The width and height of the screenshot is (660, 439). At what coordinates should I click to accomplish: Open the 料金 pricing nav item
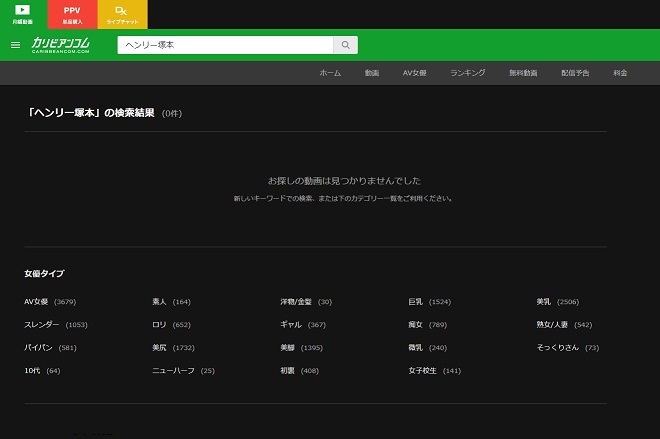point(620,73)
